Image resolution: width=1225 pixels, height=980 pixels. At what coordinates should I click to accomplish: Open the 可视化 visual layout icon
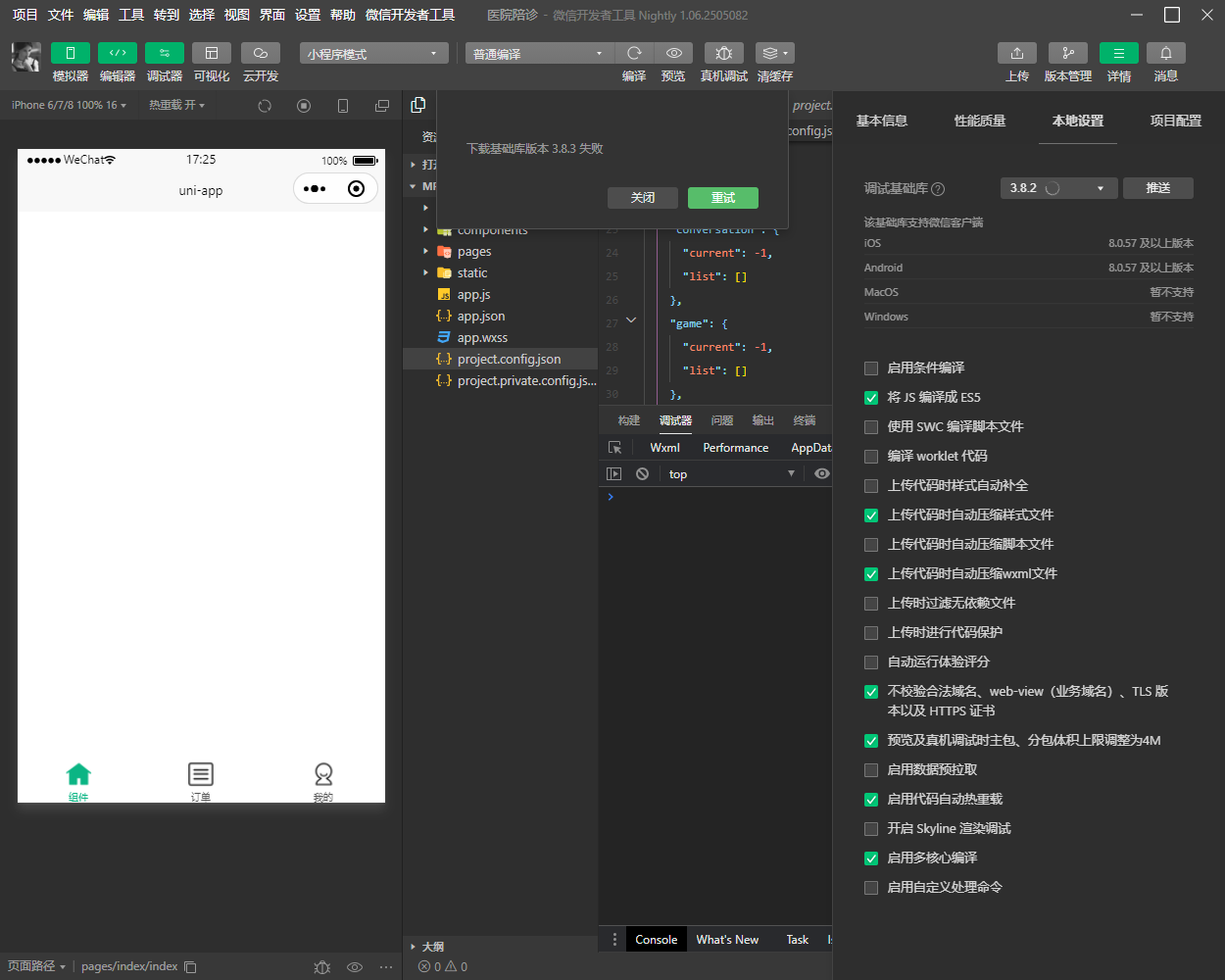pos(212,53)
